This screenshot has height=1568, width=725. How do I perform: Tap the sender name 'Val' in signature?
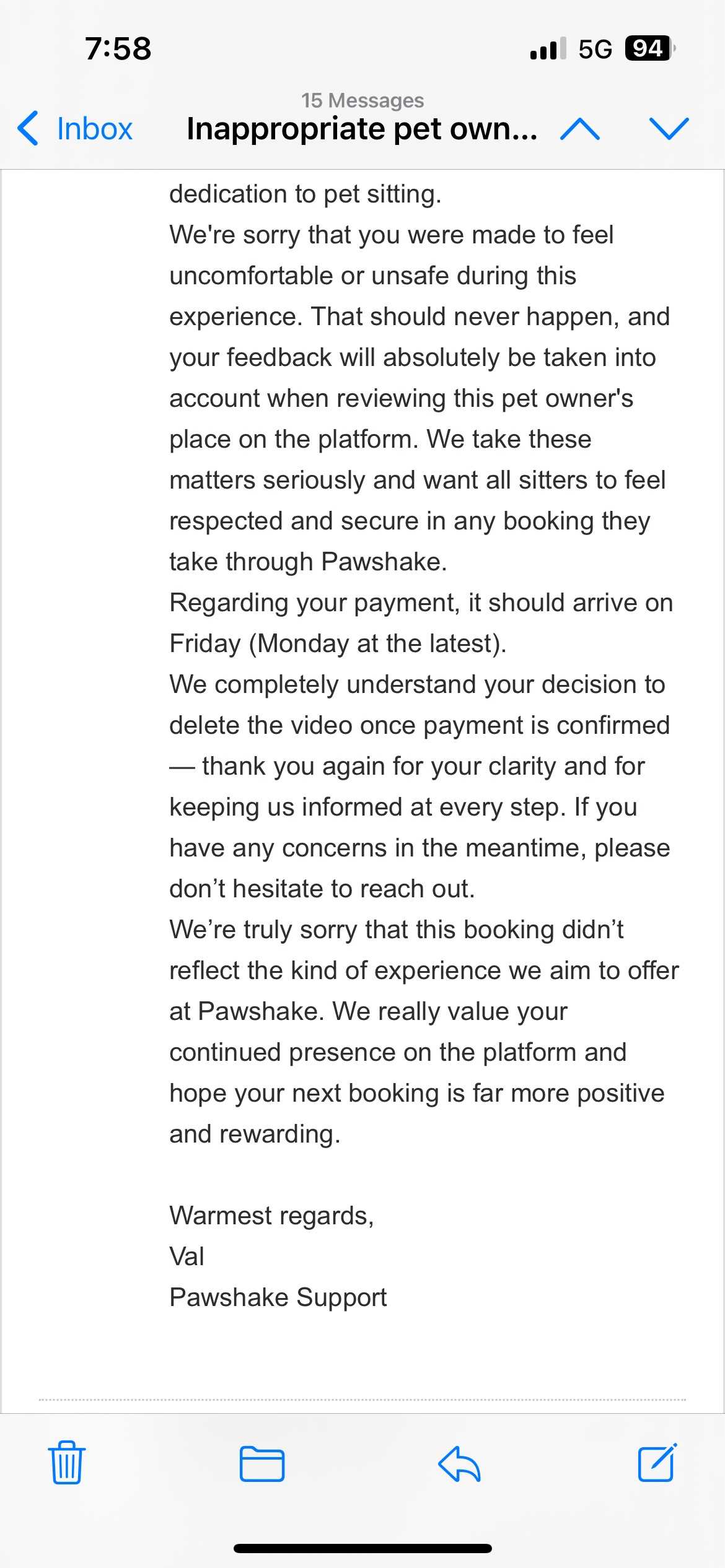[x=187, y=1257]
